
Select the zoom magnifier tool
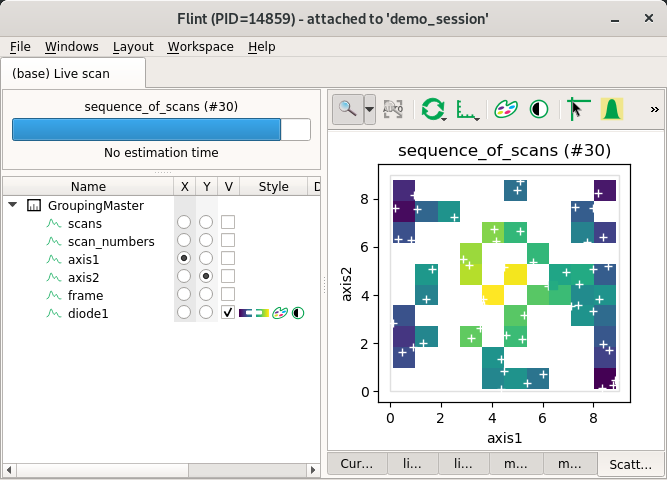(x=348, y=109)
